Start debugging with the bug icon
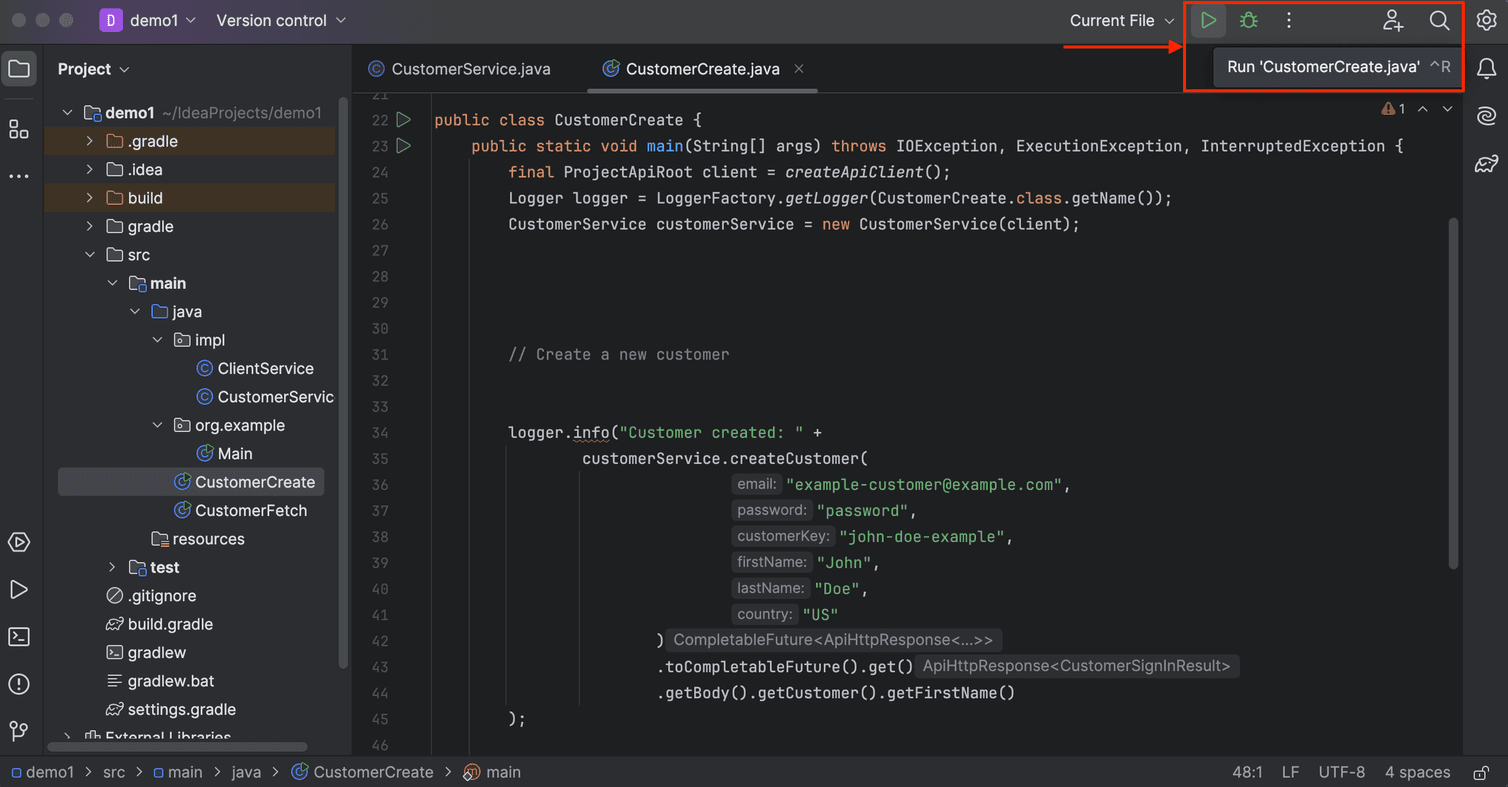 tap(1247, 20)
